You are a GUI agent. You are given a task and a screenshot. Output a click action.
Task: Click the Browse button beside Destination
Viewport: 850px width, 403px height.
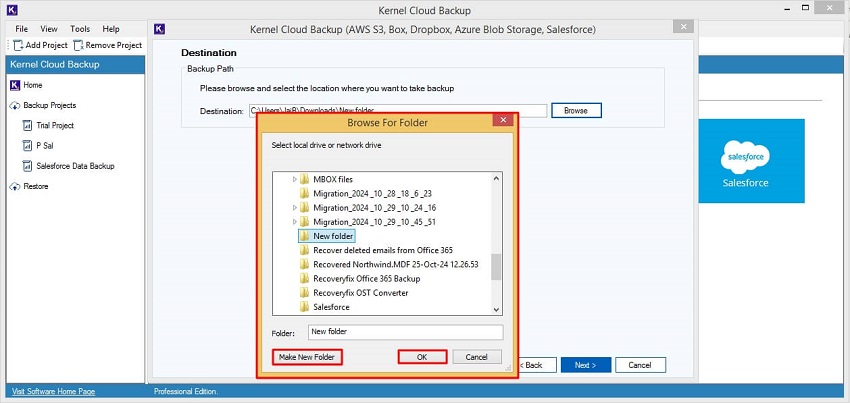(x=576, y=110)
